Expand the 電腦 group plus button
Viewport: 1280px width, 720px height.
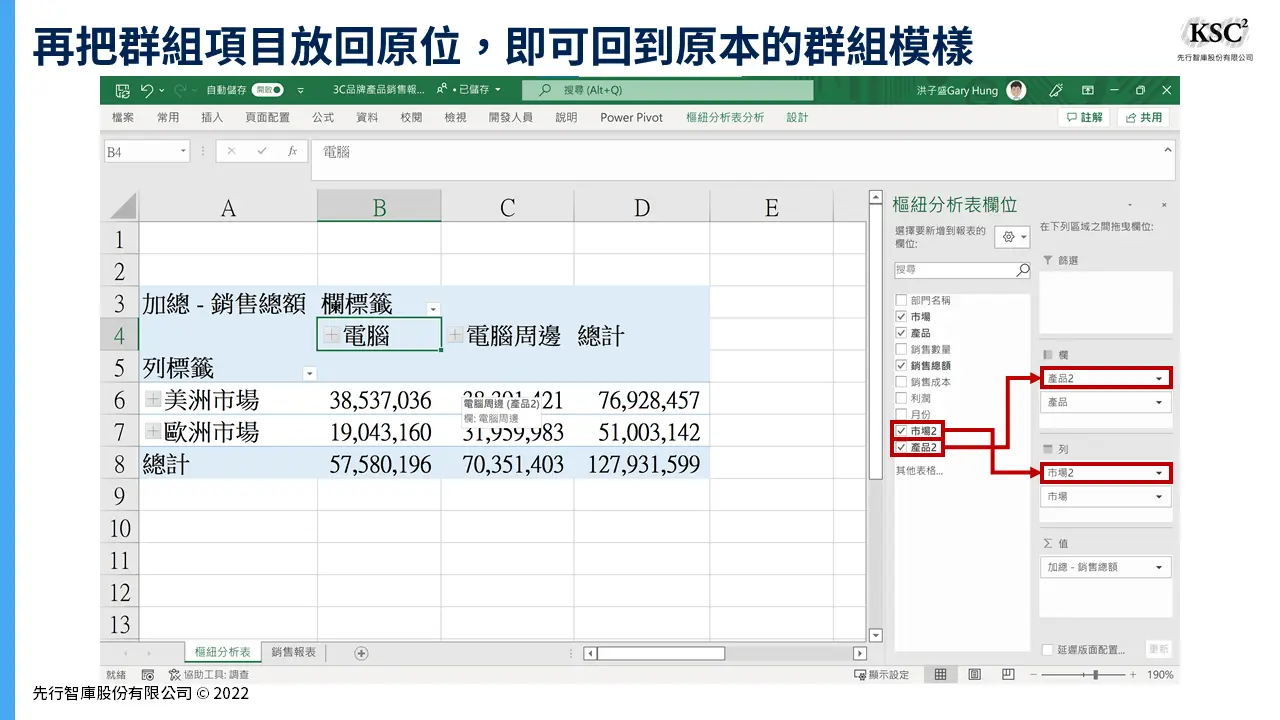click(331, 335)
